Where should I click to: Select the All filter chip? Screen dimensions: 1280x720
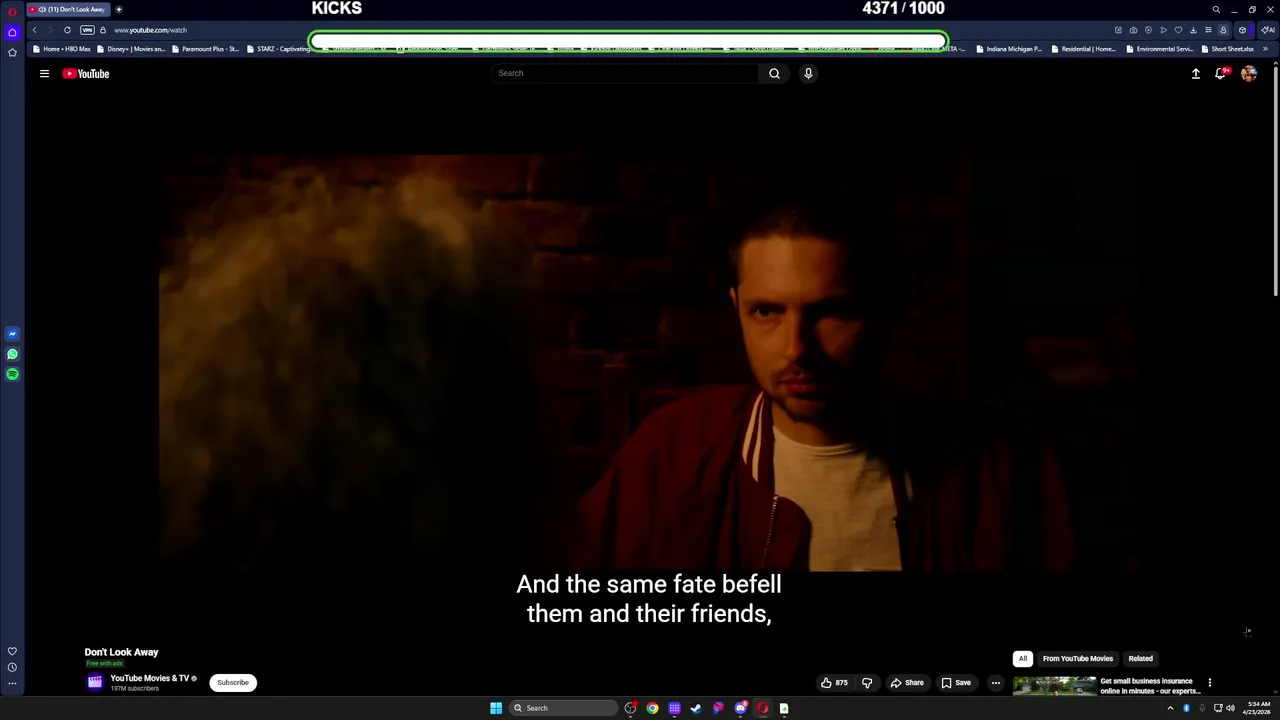coord(1022,659)
